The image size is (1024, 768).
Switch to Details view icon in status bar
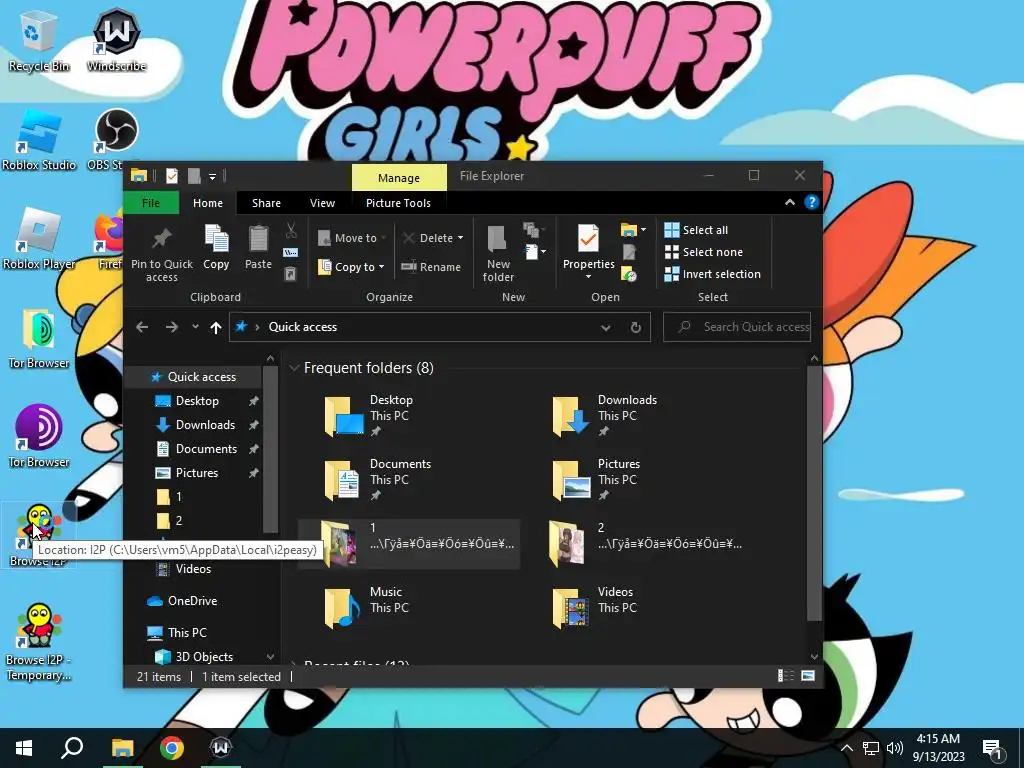[x=786, y=676]
